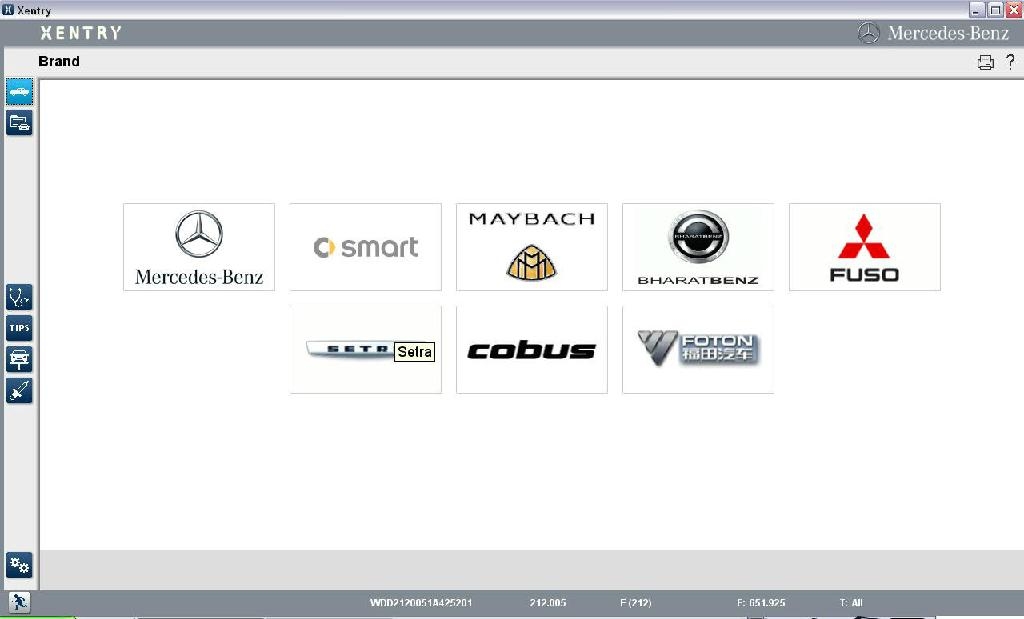The height and width of the screenshot is (619, 1024).
Task: Click the XENTRY logo in the header
Action: pos(81,33)
